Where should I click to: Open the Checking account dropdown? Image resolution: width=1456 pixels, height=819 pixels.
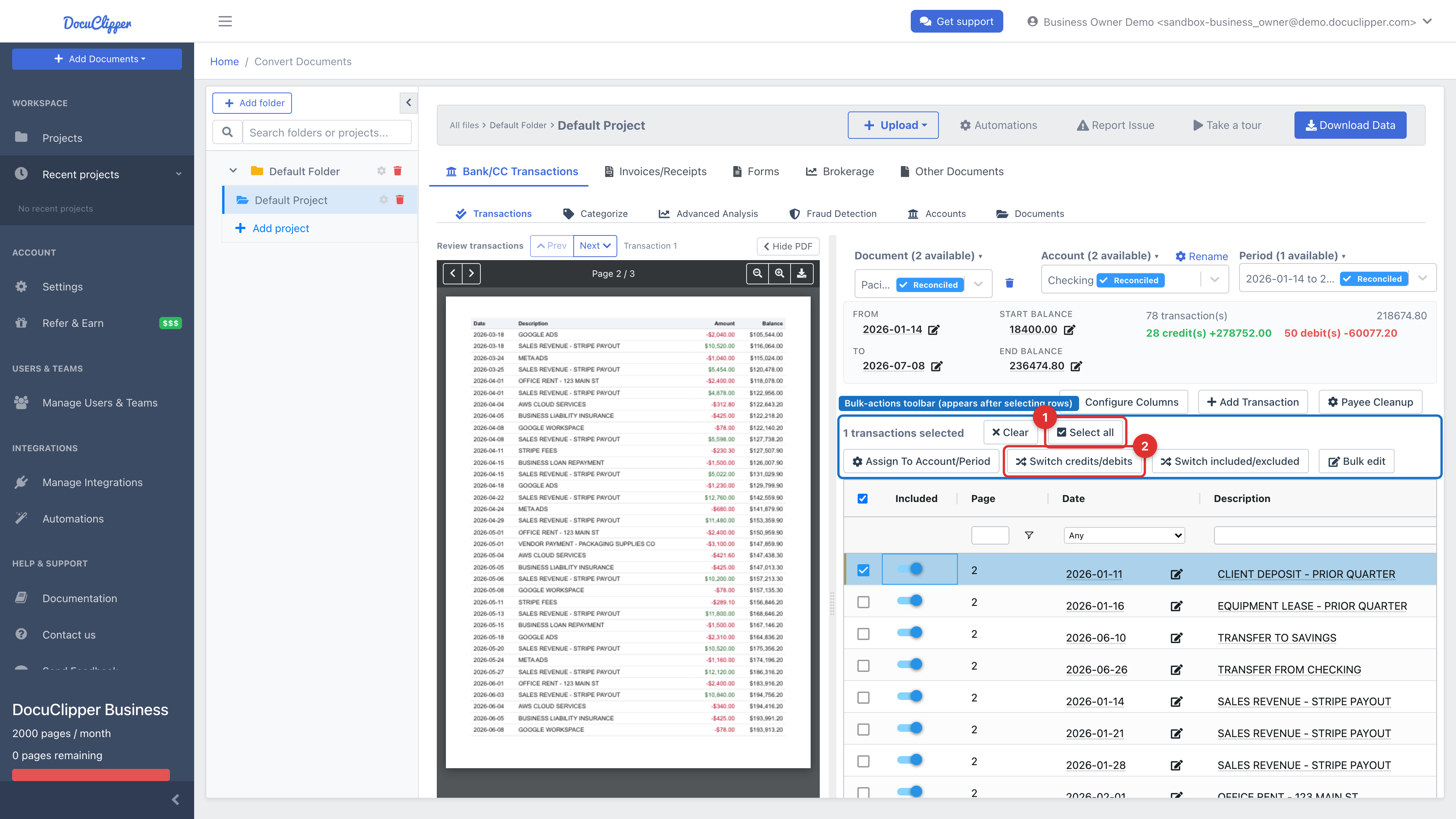(1135, 280)
